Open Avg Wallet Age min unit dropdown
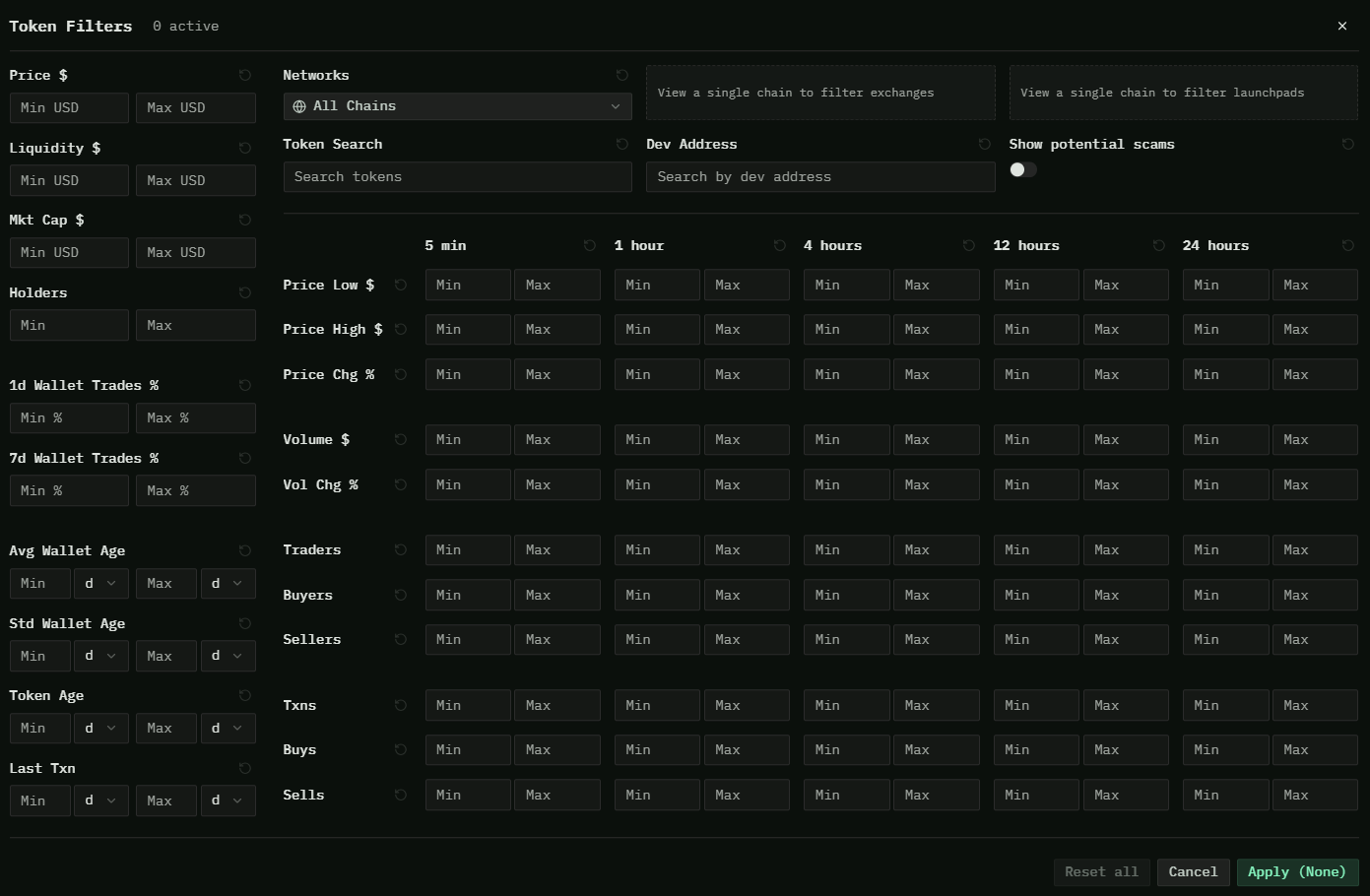The image size is (1370, 896). coord(100,584)
